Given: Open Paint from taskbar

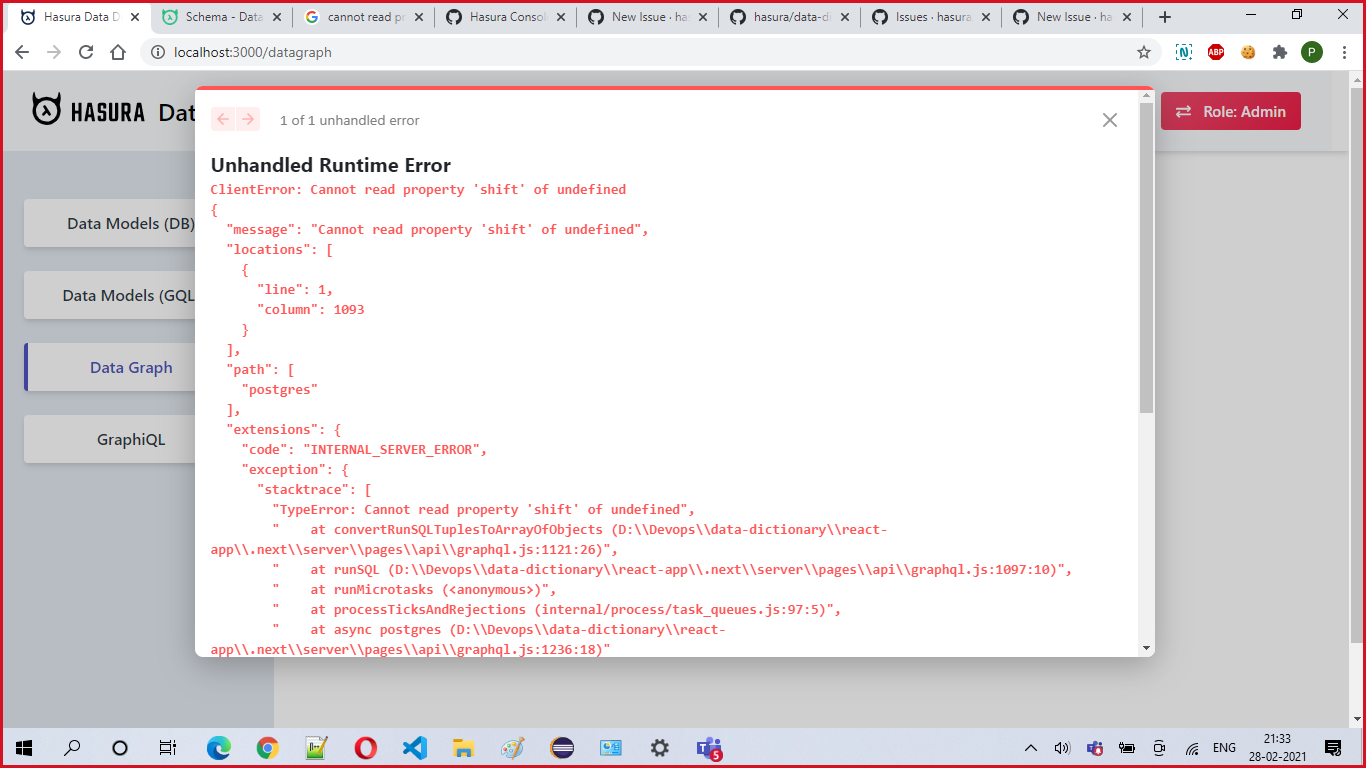Looking at the screenshot, I should [512, 747].
